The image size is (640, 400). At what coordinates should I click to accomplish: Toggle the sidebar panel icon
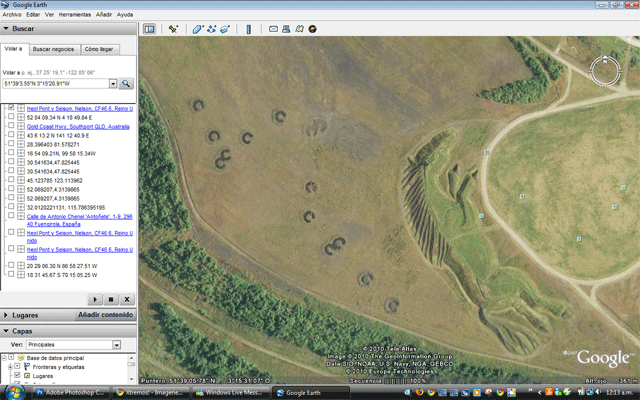149,29
